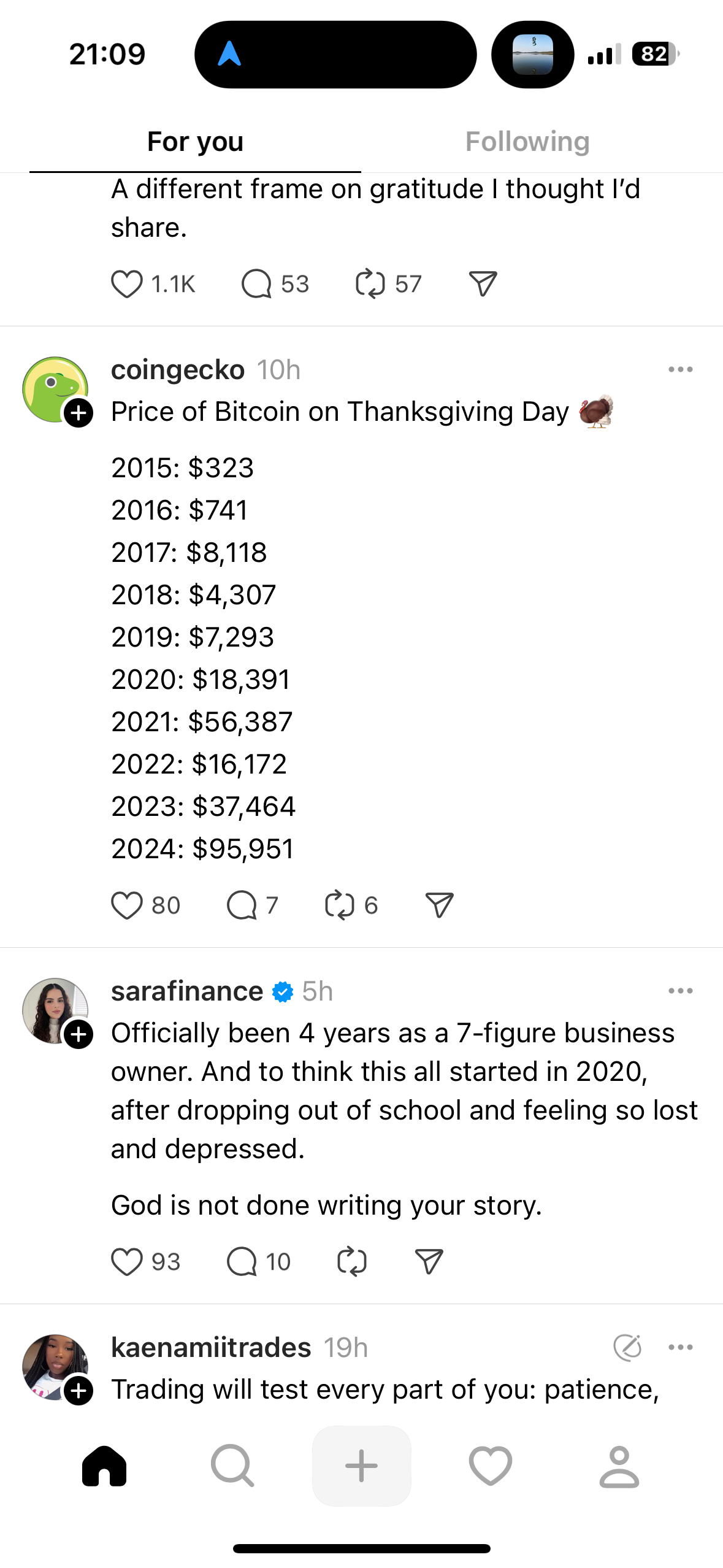The height and width of the screenshot is (1568, 723).
Task: Select the For you tab
Action: 196,142
